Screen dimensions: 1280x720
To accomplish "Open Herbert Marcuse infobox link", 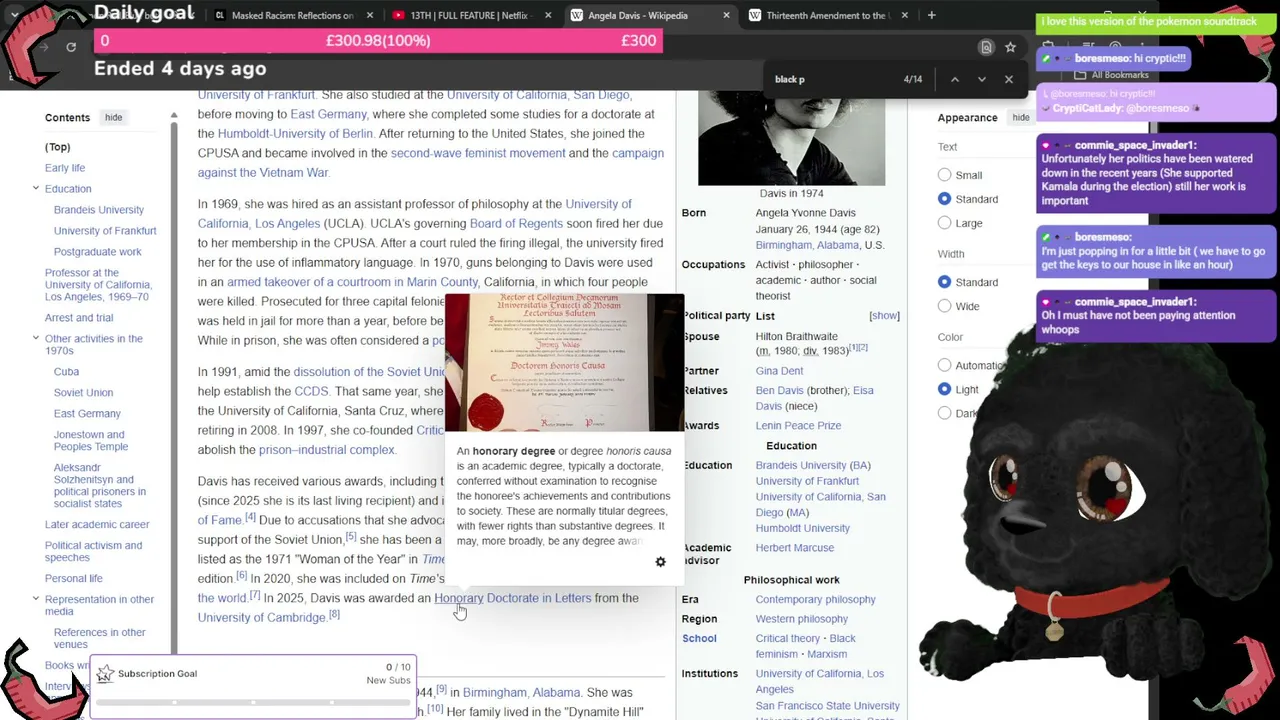I will 794,548.
